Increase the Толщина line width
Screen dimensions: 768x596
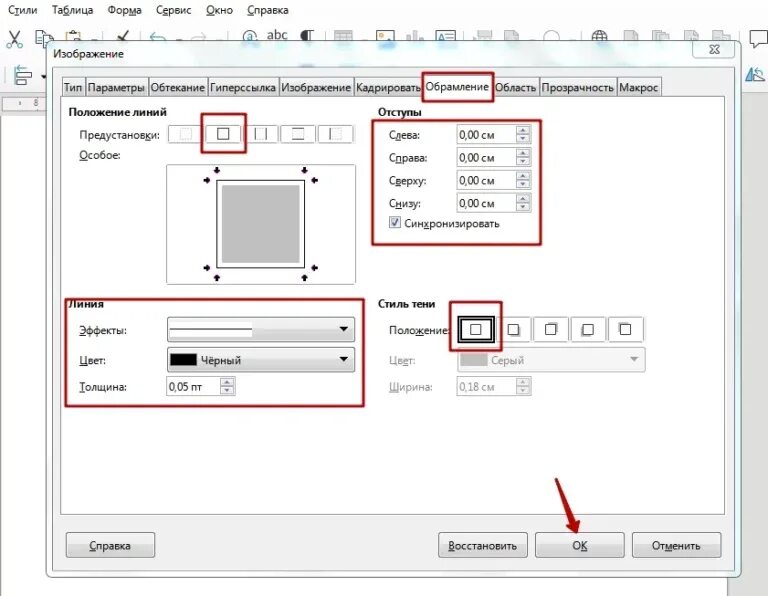(x=227, y=382)
